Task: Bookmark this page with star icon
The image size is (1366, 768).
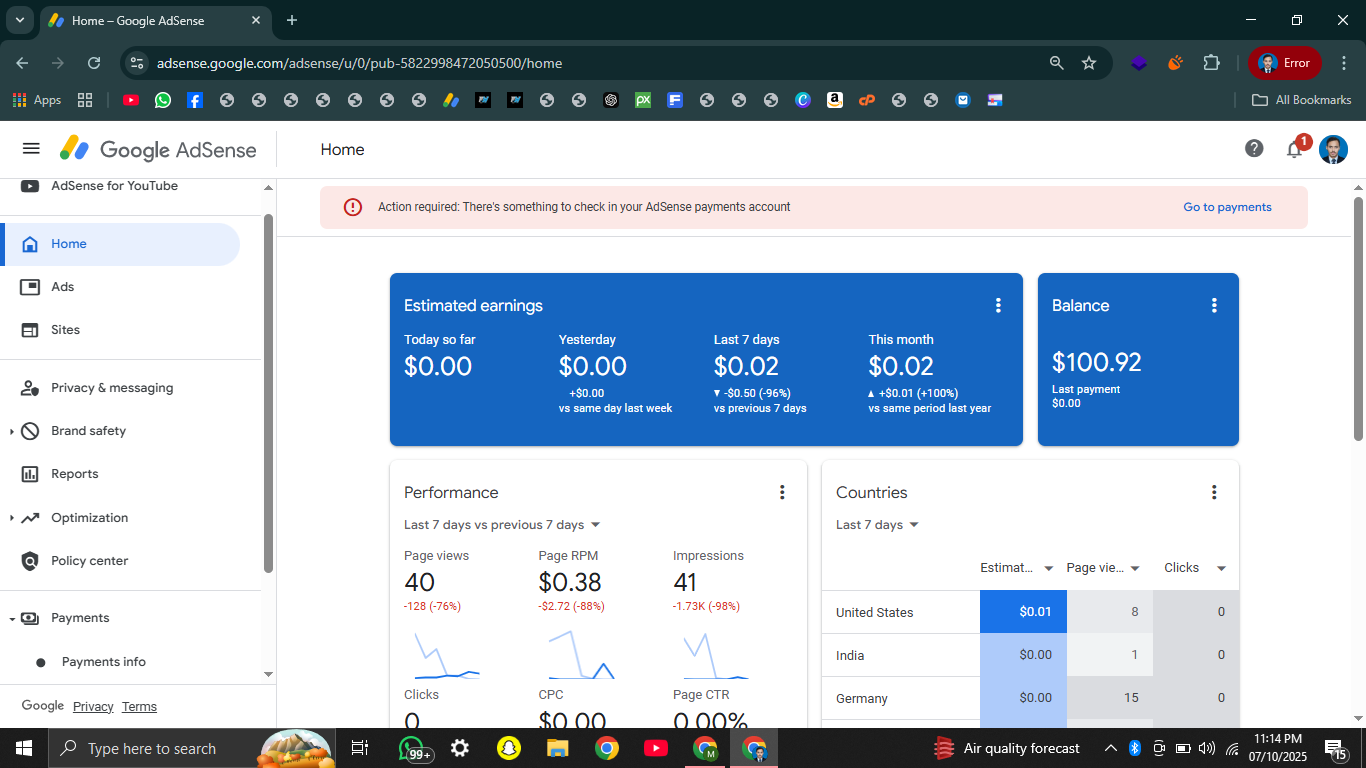Action: 1089,63
